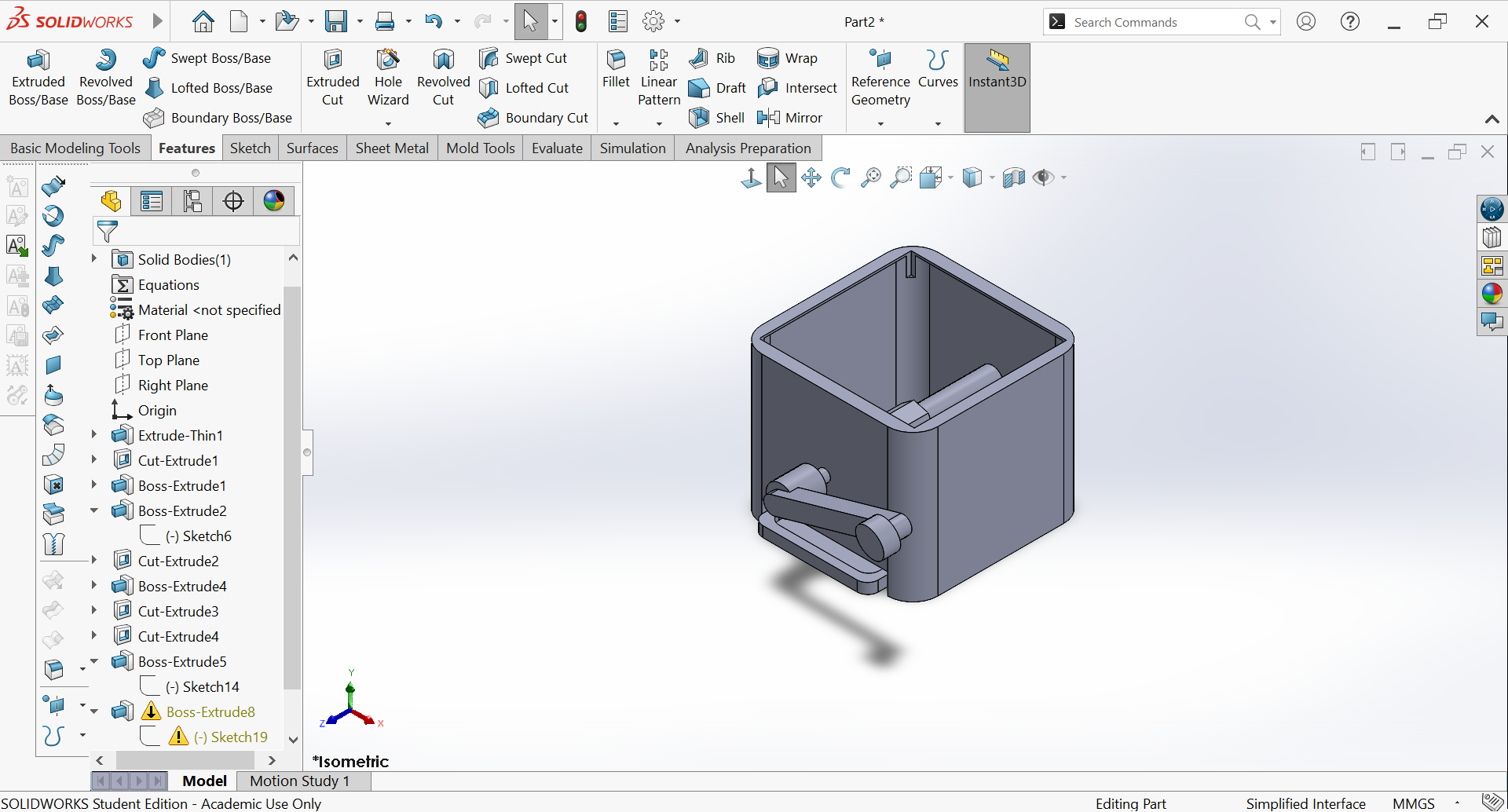Open the DisplayManager color sphere tab
Image resolution: width=1508 pixels, height=812 pixels.
[x=274, y=201]
